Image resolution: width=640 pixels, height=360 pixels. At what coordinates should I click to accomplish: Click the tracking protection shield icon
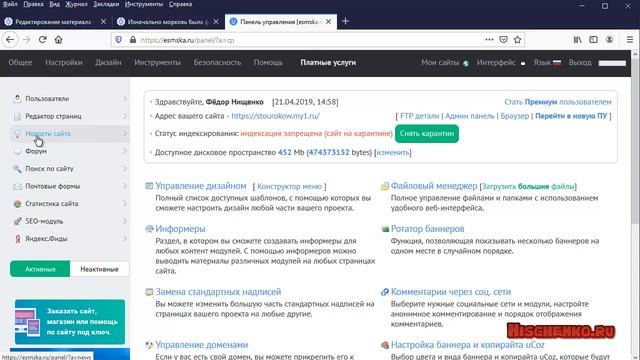coord(118,40)
